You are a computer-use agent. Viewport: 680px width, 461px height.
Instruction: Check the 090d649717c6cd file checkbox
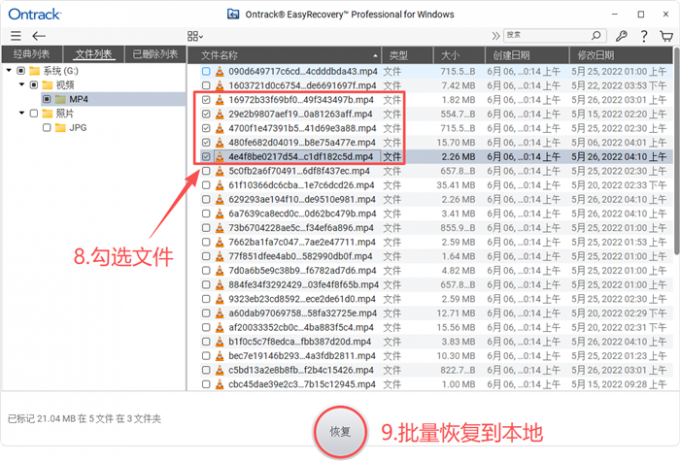pos(206,71)
